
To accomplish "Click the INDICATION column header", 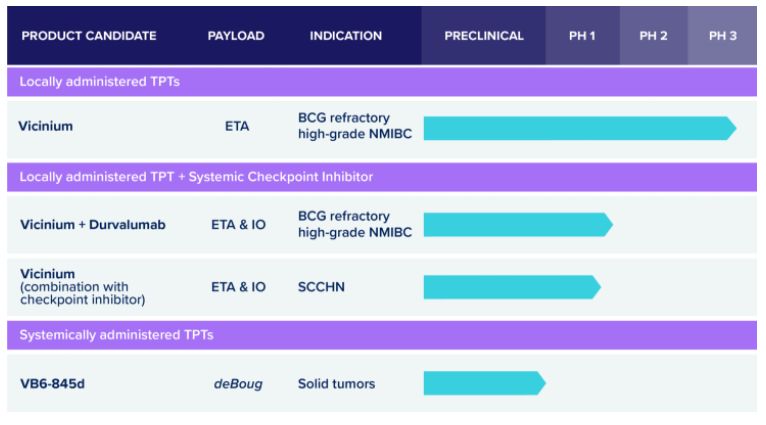I will (346, 36).
